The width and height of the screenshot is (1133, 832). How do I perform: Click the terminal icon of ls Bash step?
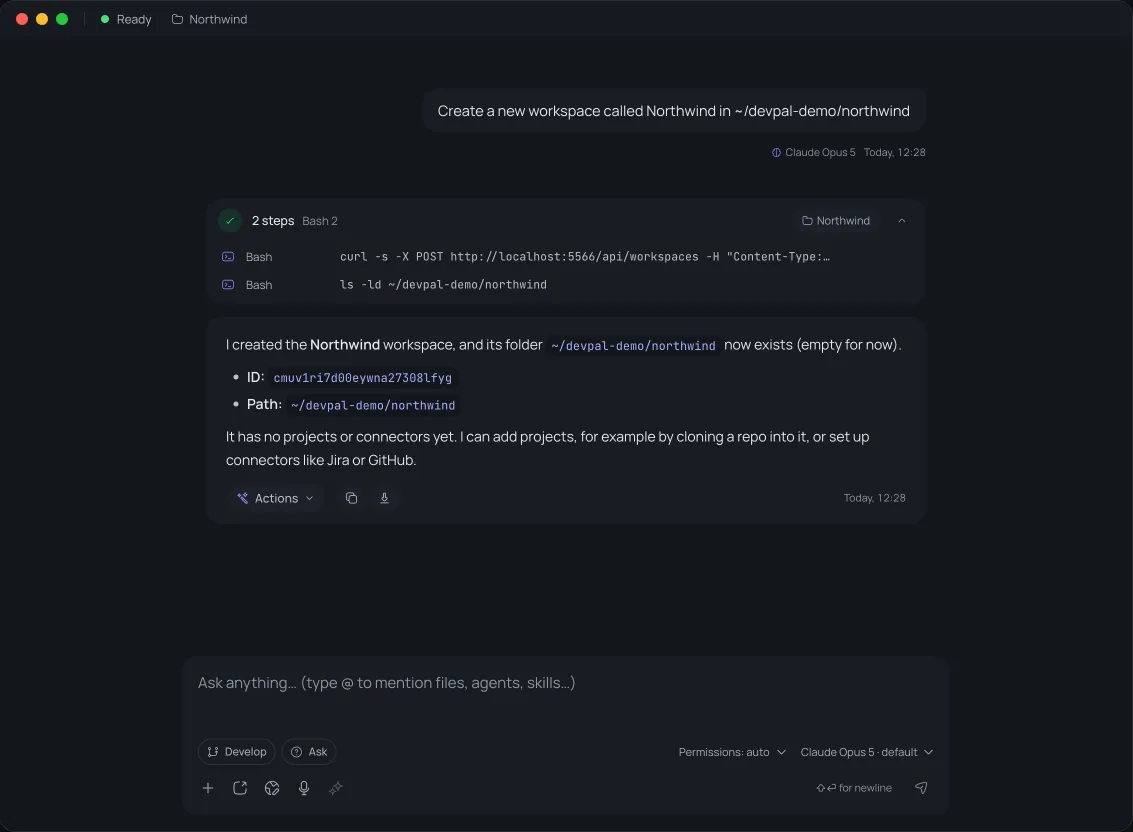pyautogui.click(x=228, y=285)
